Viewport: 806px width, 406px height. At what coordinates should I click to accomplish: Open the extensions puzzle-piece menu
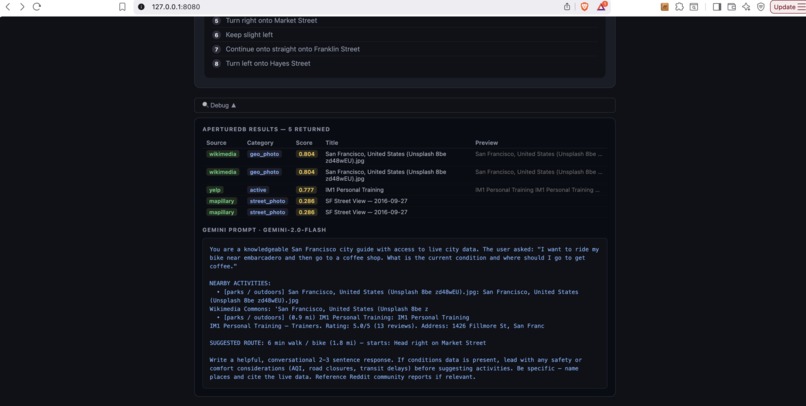click(x=679, y=7)
